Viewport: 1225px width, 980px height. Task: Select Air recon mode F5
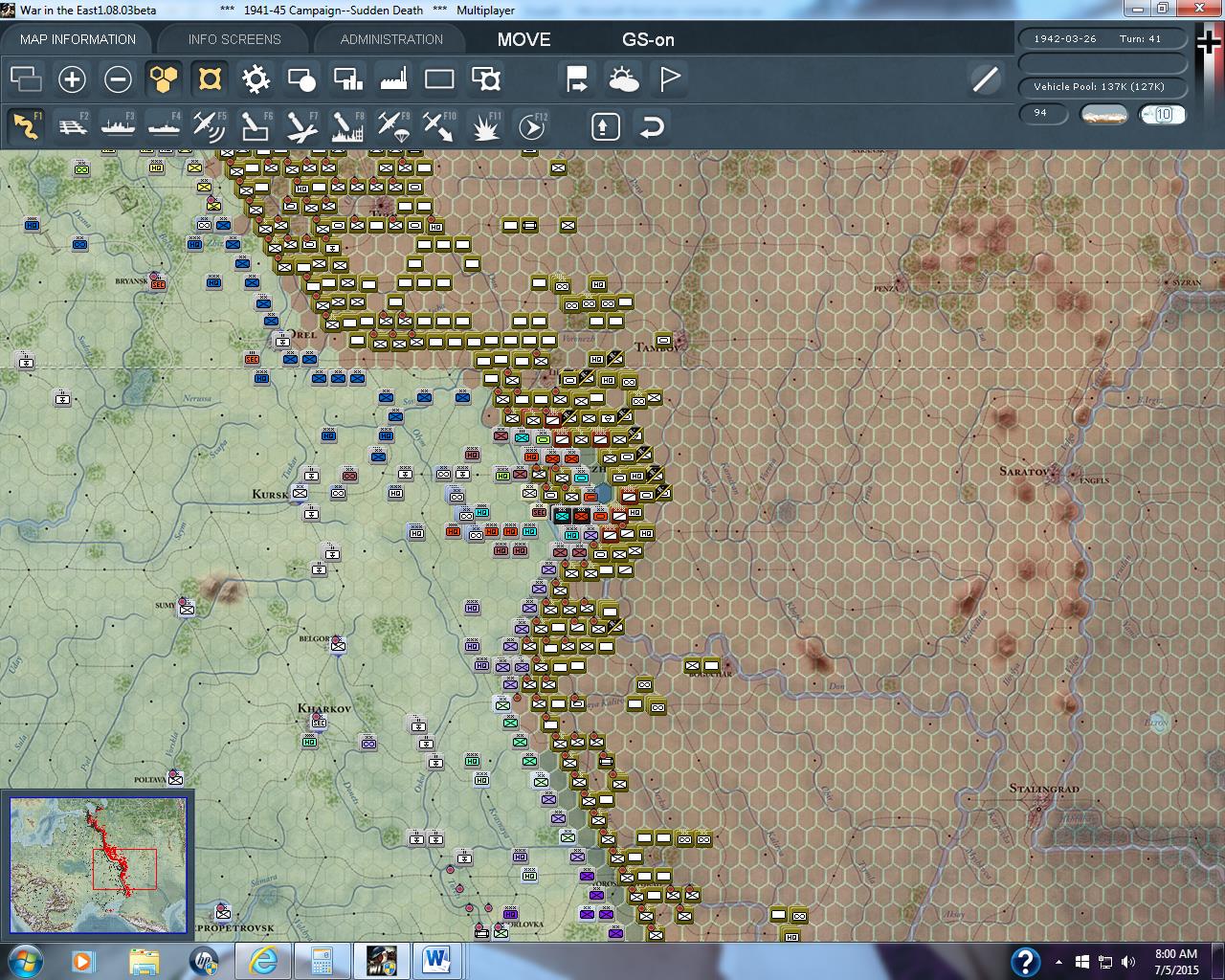pos(210,126)
